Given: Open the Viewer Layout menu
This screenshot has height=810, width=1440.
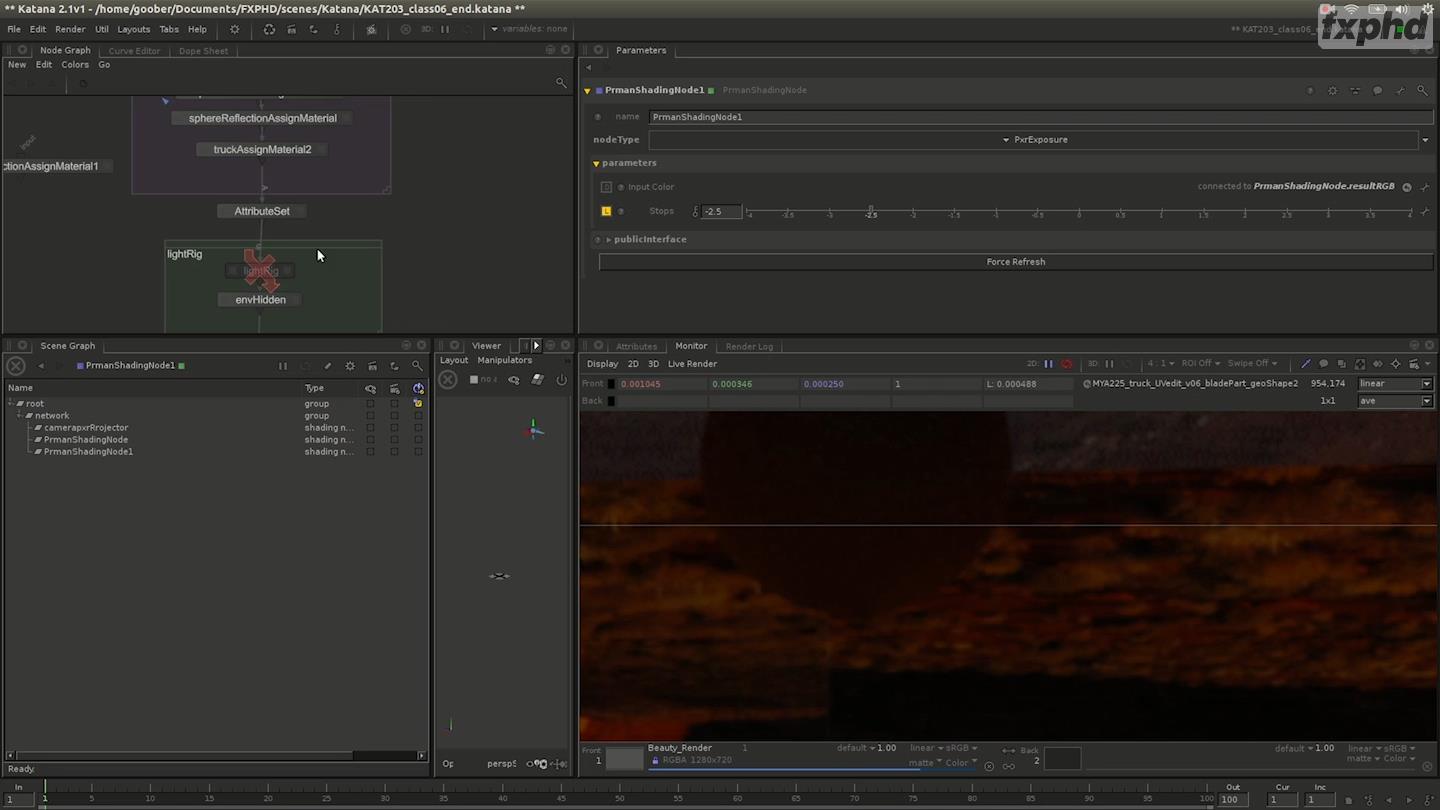Looking at the screenshot, I should point(454,361).
